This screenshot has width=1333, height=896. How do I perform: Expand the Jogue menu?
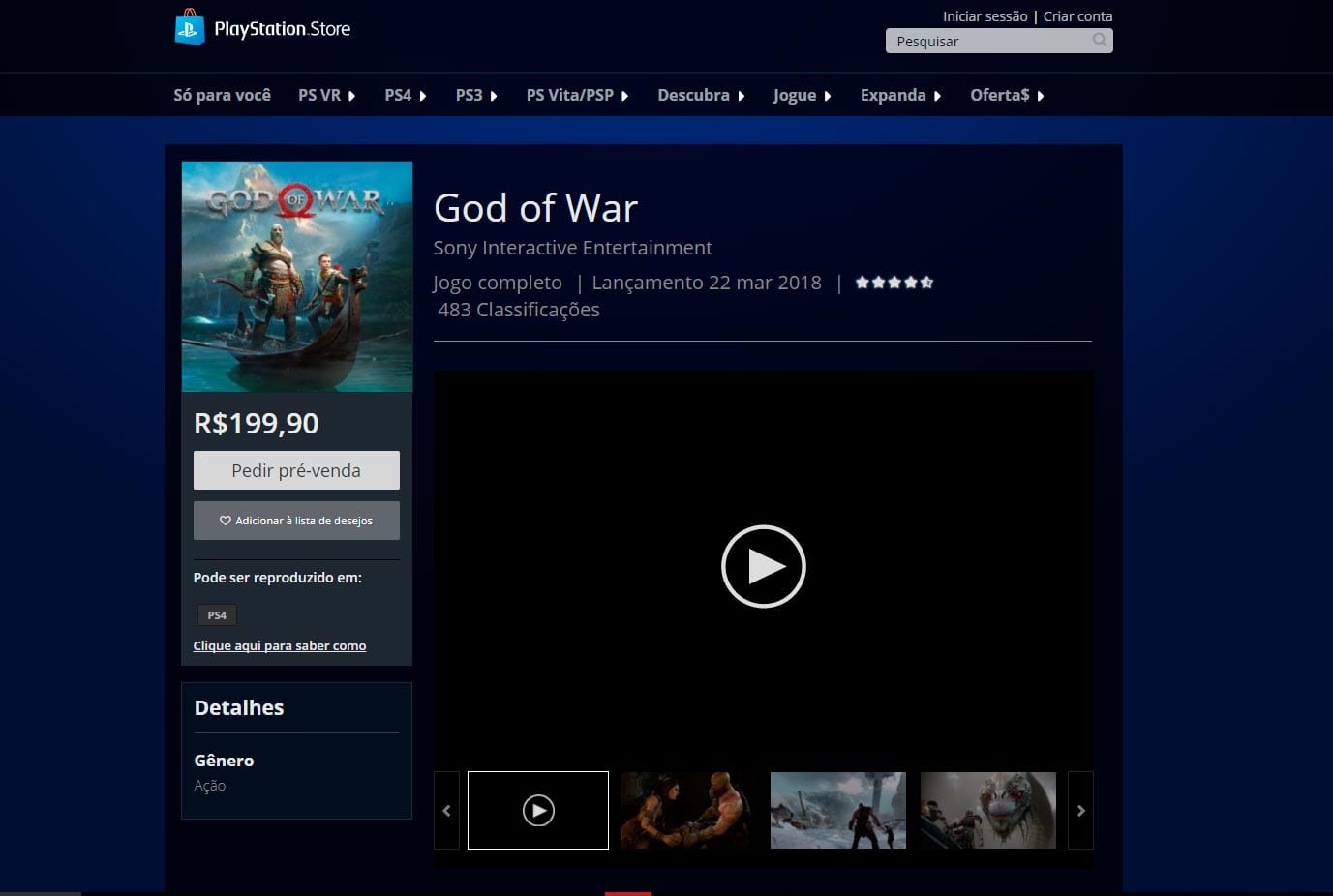point(802,95)
